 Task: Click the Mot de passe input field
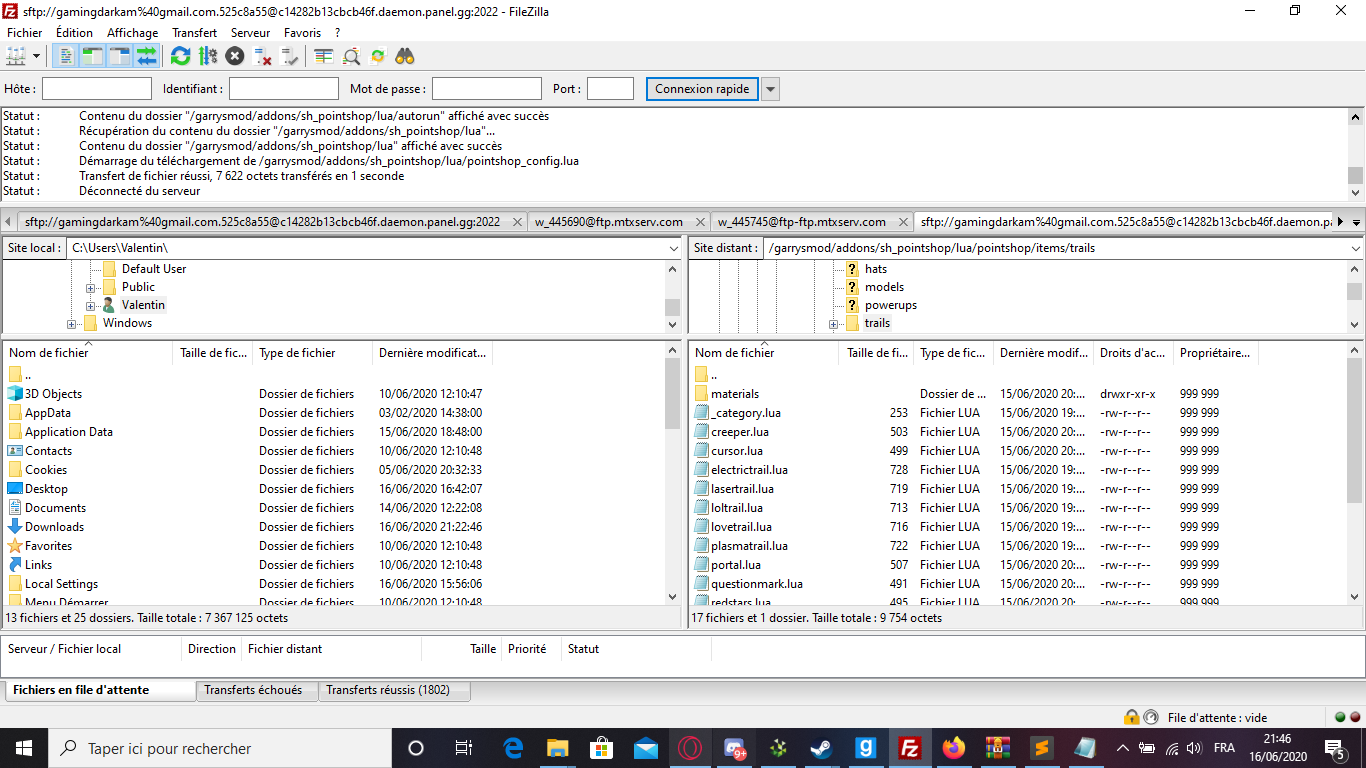[x=487, y=89]
